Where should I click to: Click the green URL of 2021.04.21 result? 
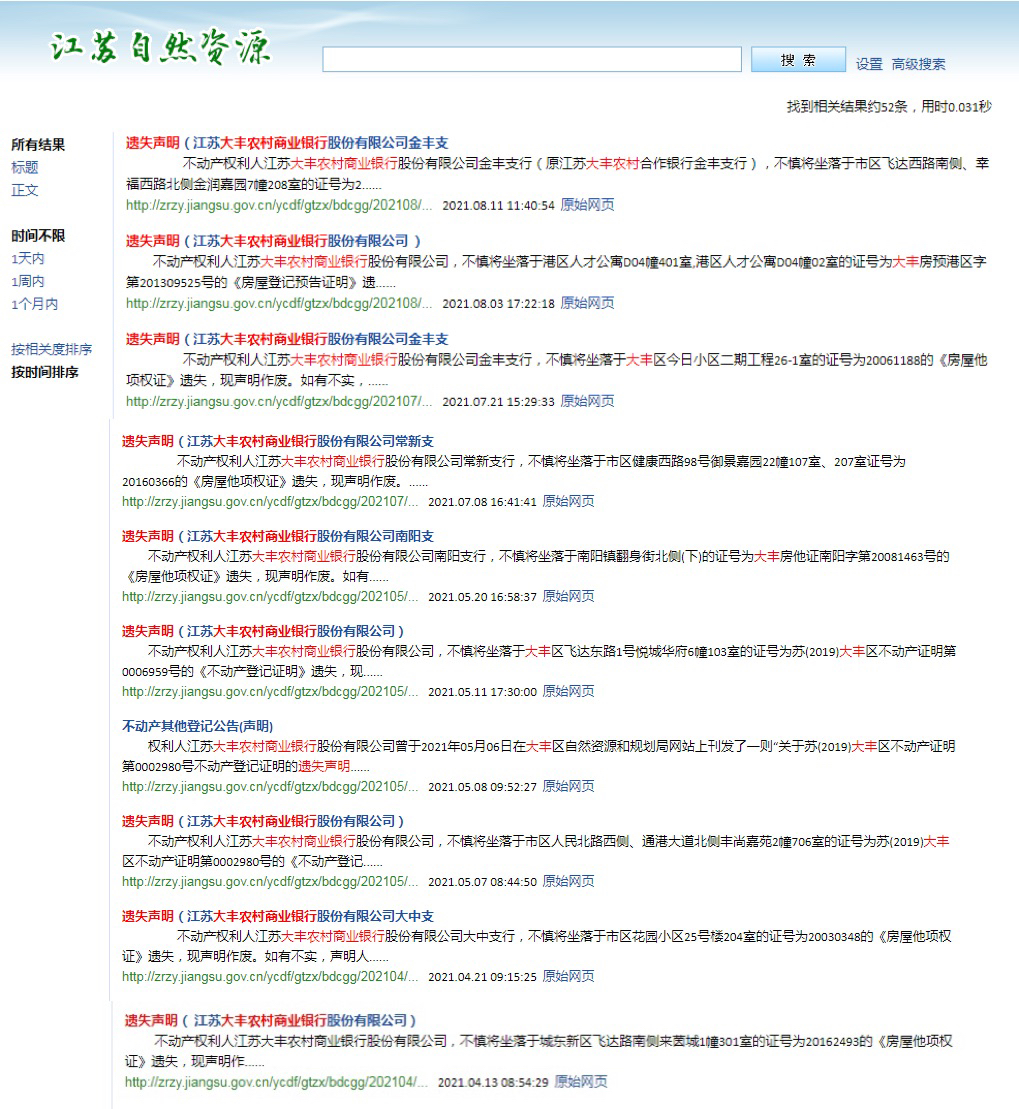[x=270, y=977]
